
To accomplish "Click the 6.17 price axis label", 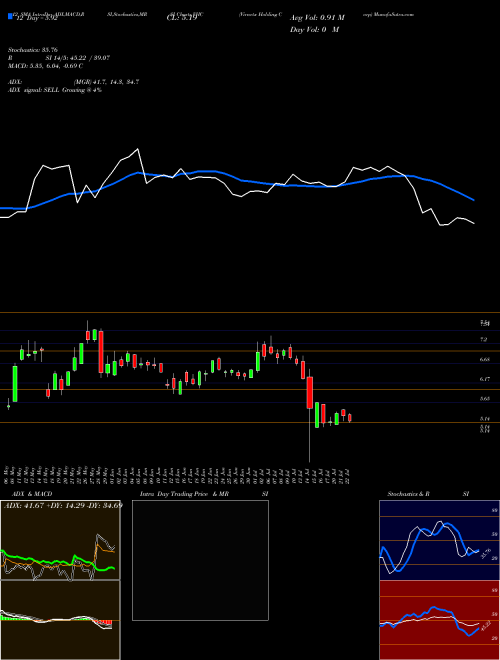I will [x=484, y=379].
